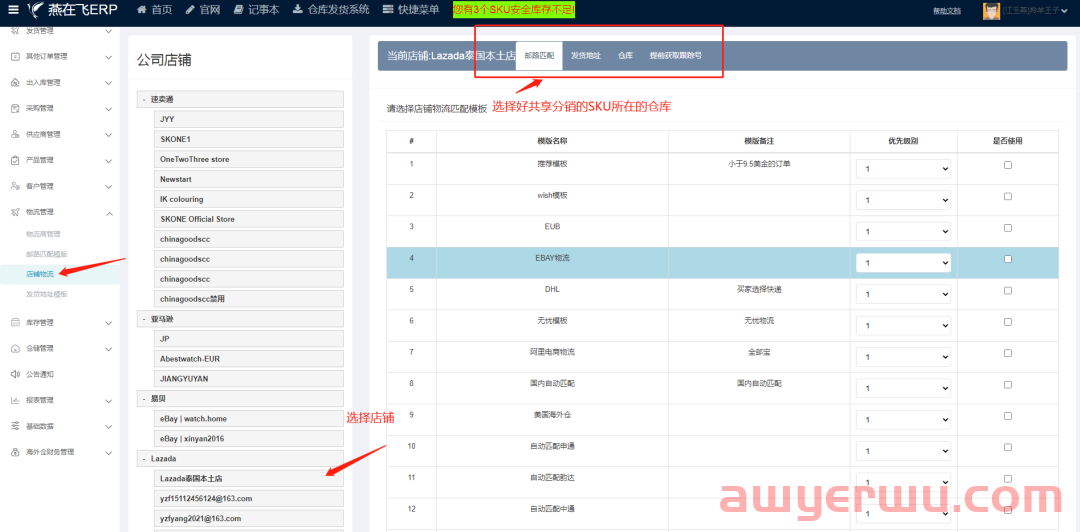Enable 是否使用 checkbox for EBAY物流 row

click(1007, 259)
